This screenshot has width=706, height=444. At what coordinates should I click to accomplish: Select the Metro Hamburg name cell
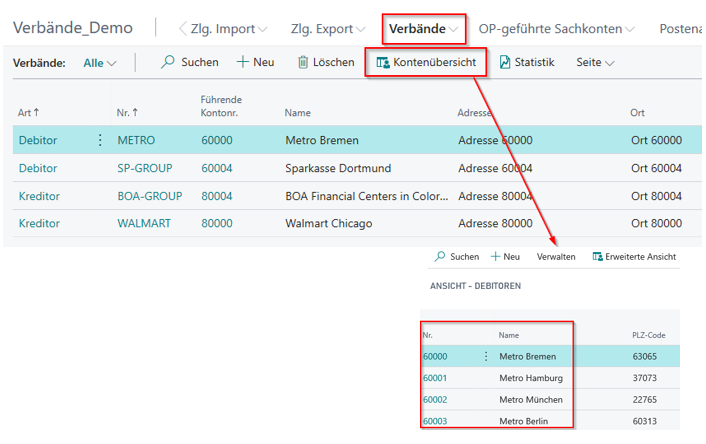(x=530, y=378)
